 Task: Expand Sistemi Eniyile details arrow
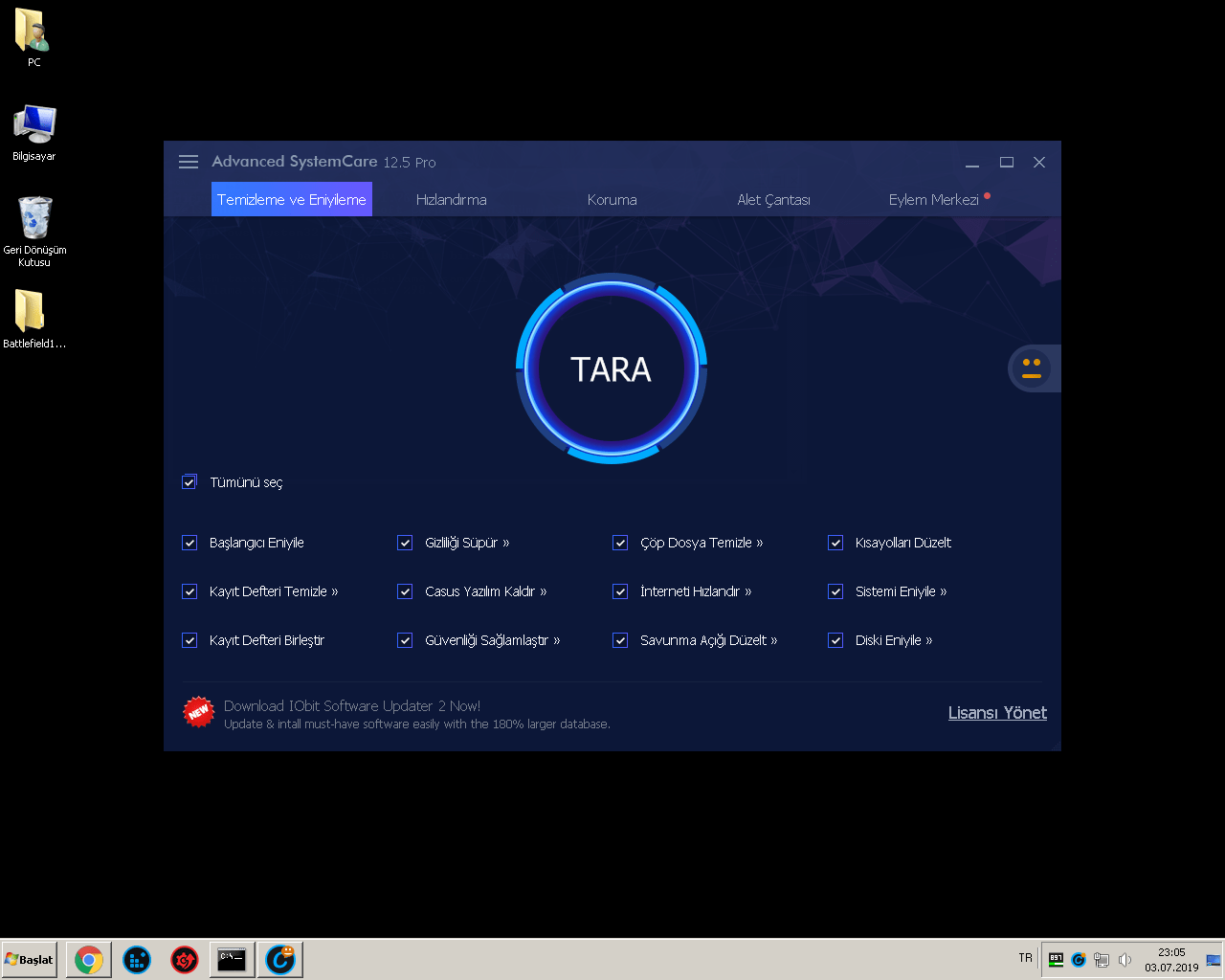944,592
